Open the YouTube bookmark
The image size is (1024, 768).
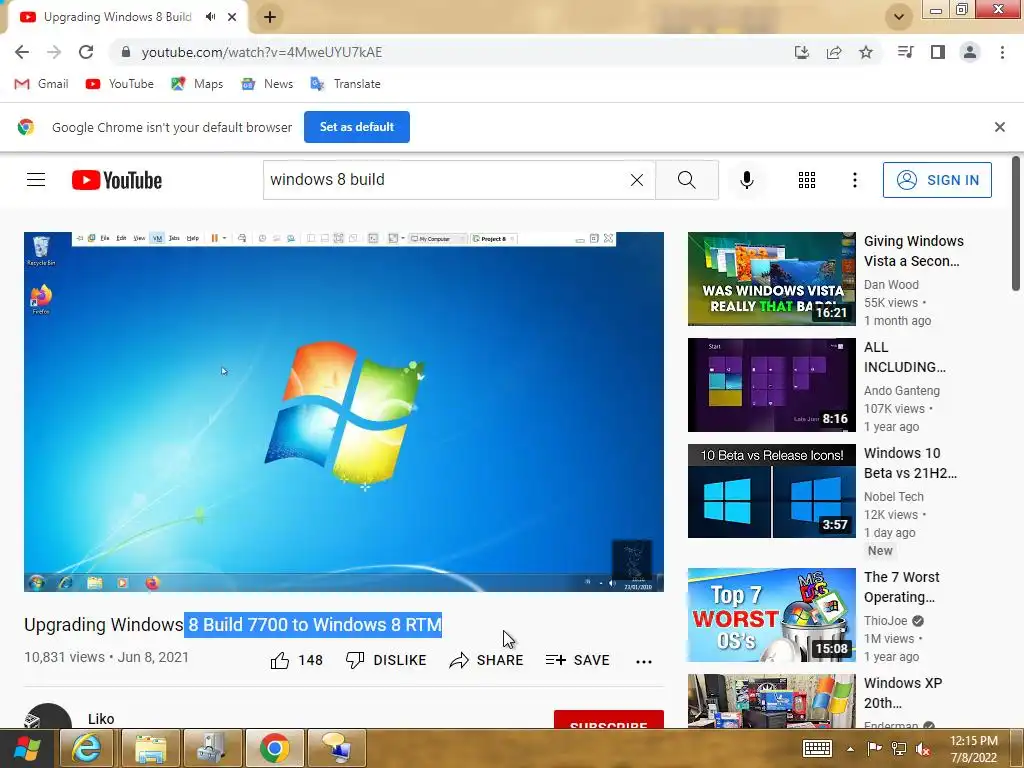tap(120, 84)
